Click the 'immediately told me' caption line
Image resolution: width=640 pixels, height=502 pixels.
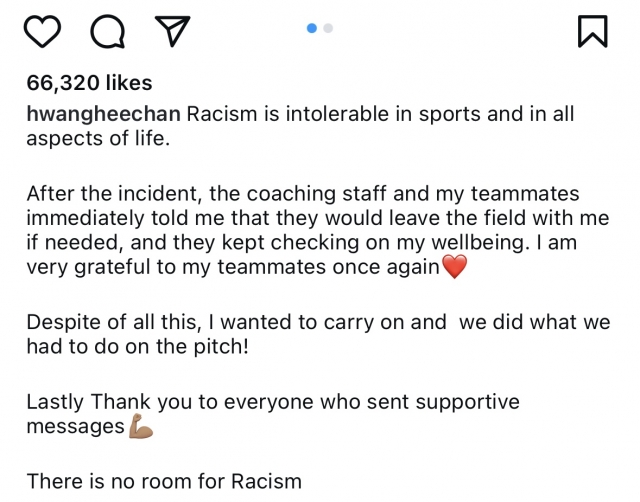pos(318,218)
